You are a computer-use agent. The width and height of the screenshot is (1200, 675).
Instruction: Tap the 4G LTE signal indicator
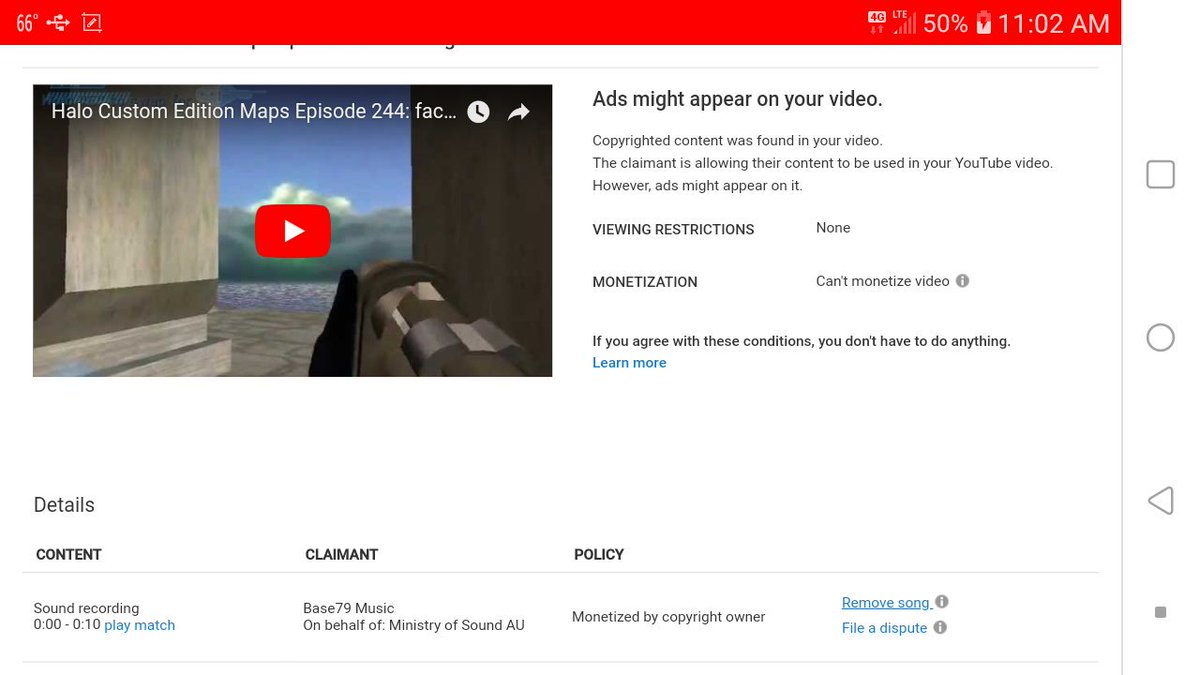(891, 22)
